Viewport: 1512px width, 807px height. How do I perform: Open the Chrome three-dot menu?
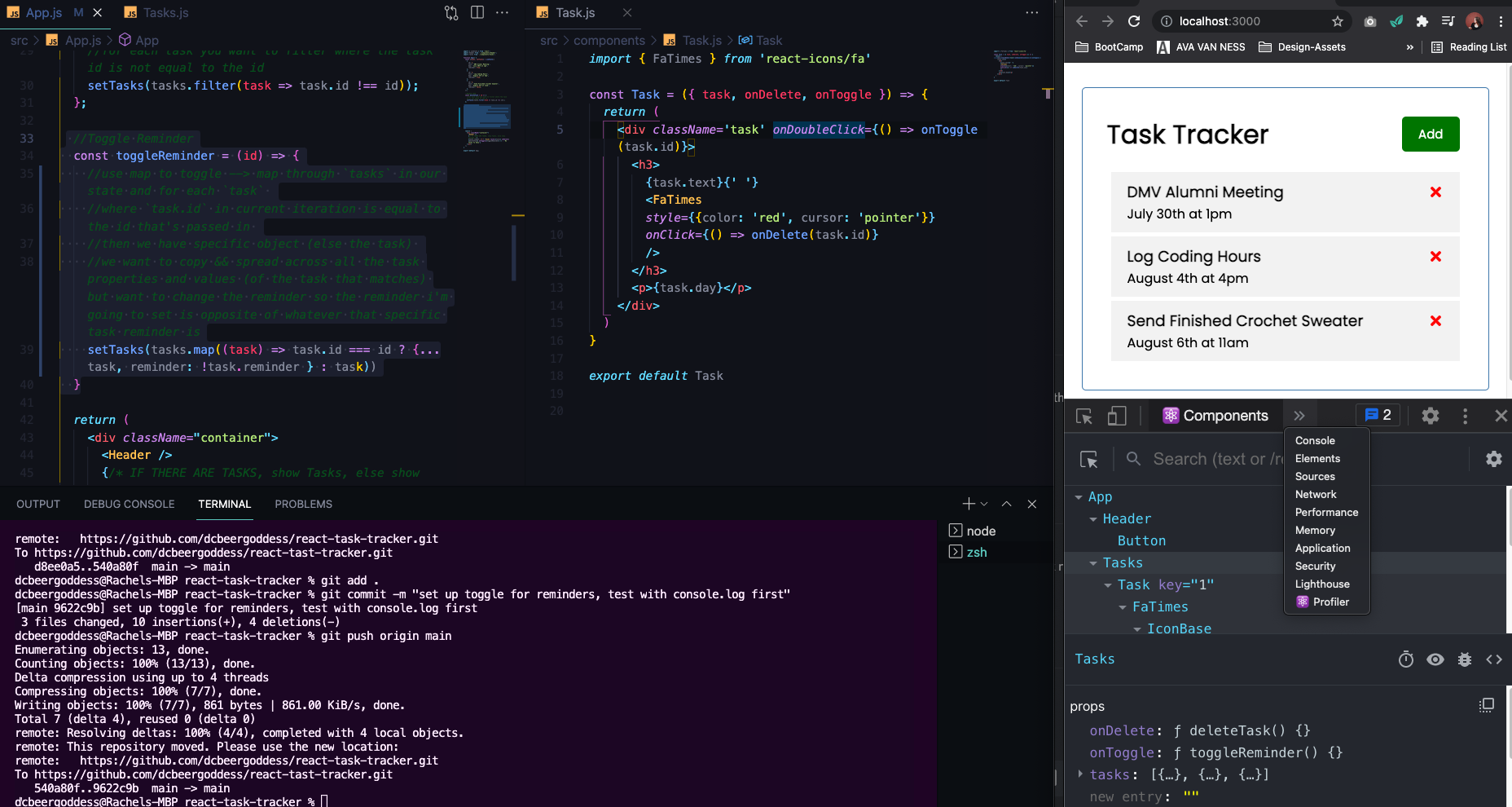1501,21
